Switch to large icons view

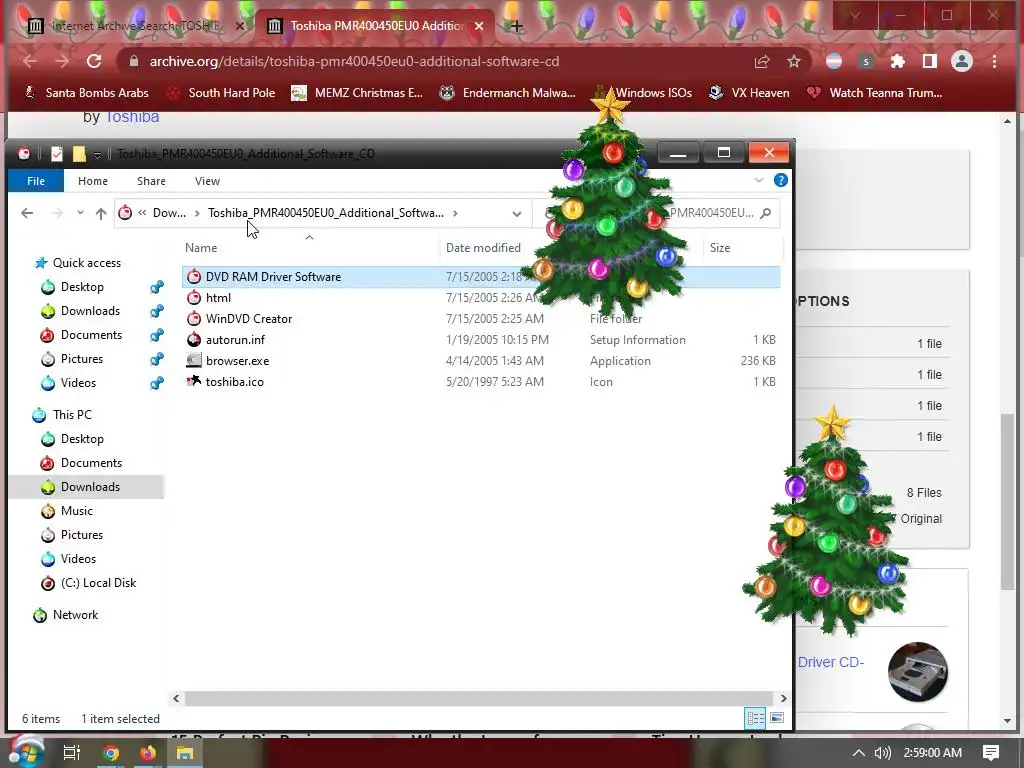(x=776, y=718)
